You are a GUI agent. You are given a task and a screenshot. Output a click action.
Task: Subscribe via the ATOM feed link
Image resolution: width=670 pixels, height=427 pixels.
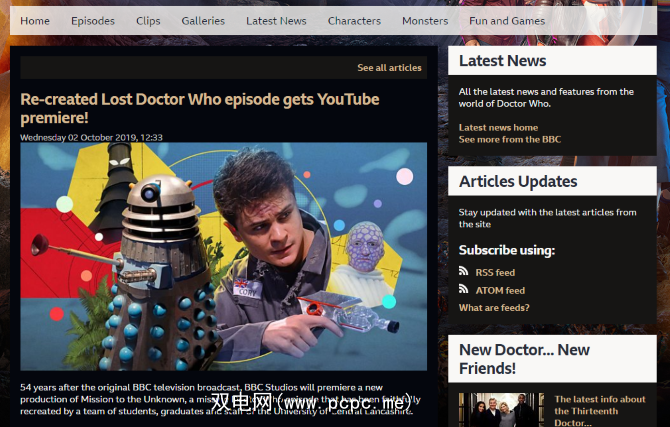pyautogui.click(x=500, y=290)
